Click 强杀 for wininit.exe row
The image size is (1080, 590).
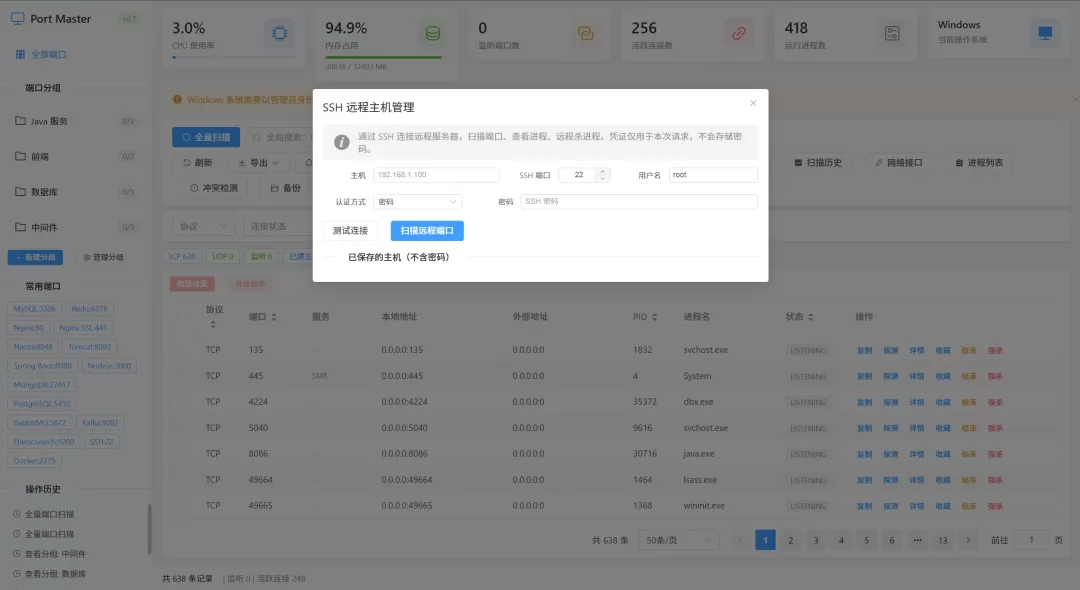tap(995, 506)
